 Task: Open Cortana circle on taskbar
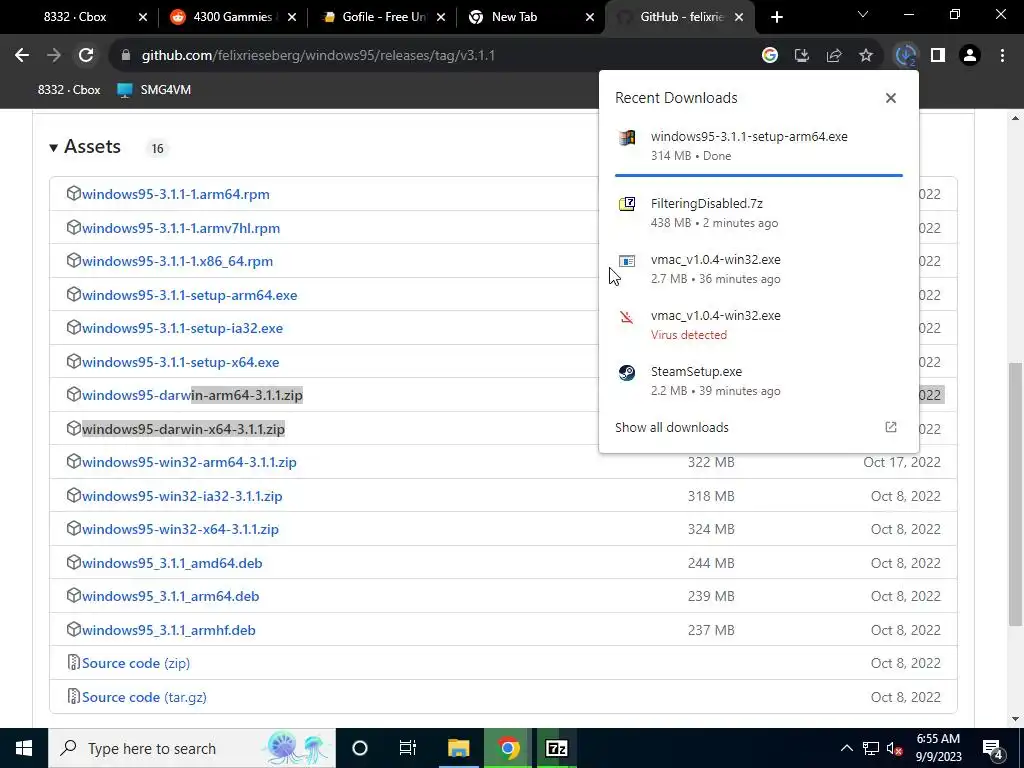(360, 748)
